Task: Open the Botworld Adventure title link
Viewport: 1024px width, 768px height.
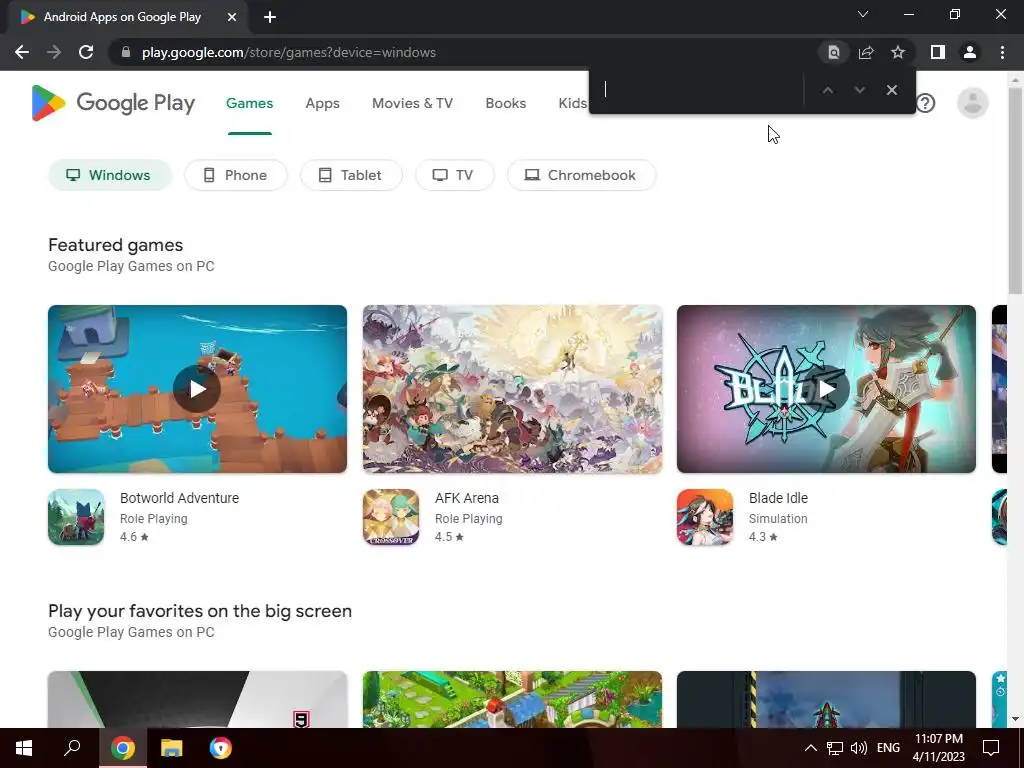Action: [x=180, y=498]
